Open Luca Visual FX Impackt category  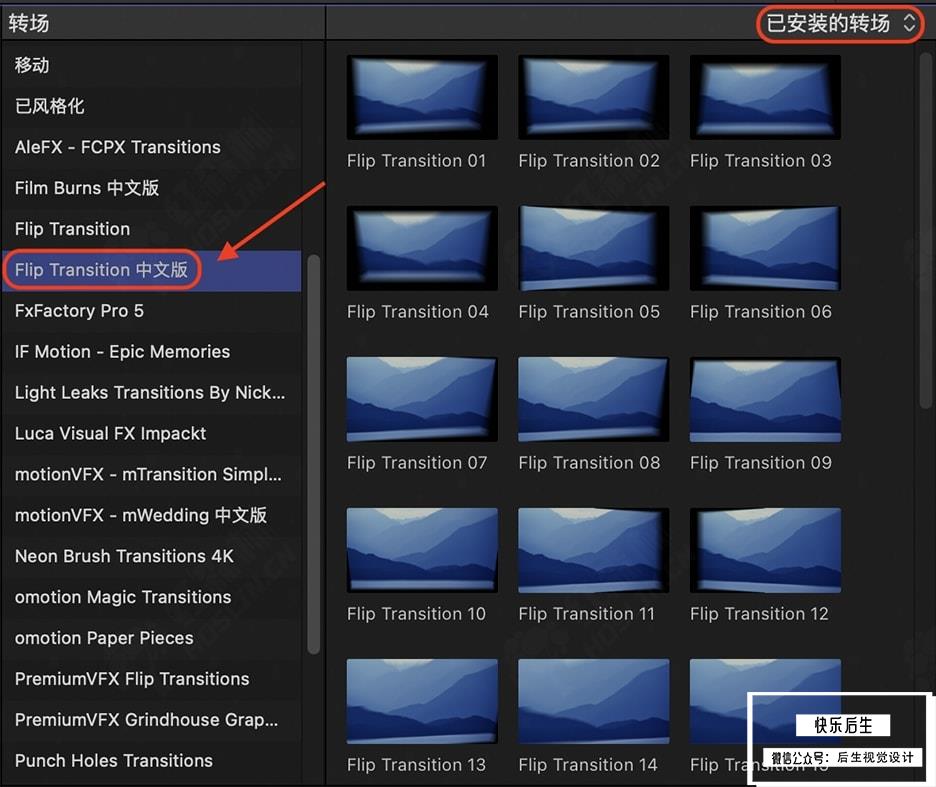point(152,434)
